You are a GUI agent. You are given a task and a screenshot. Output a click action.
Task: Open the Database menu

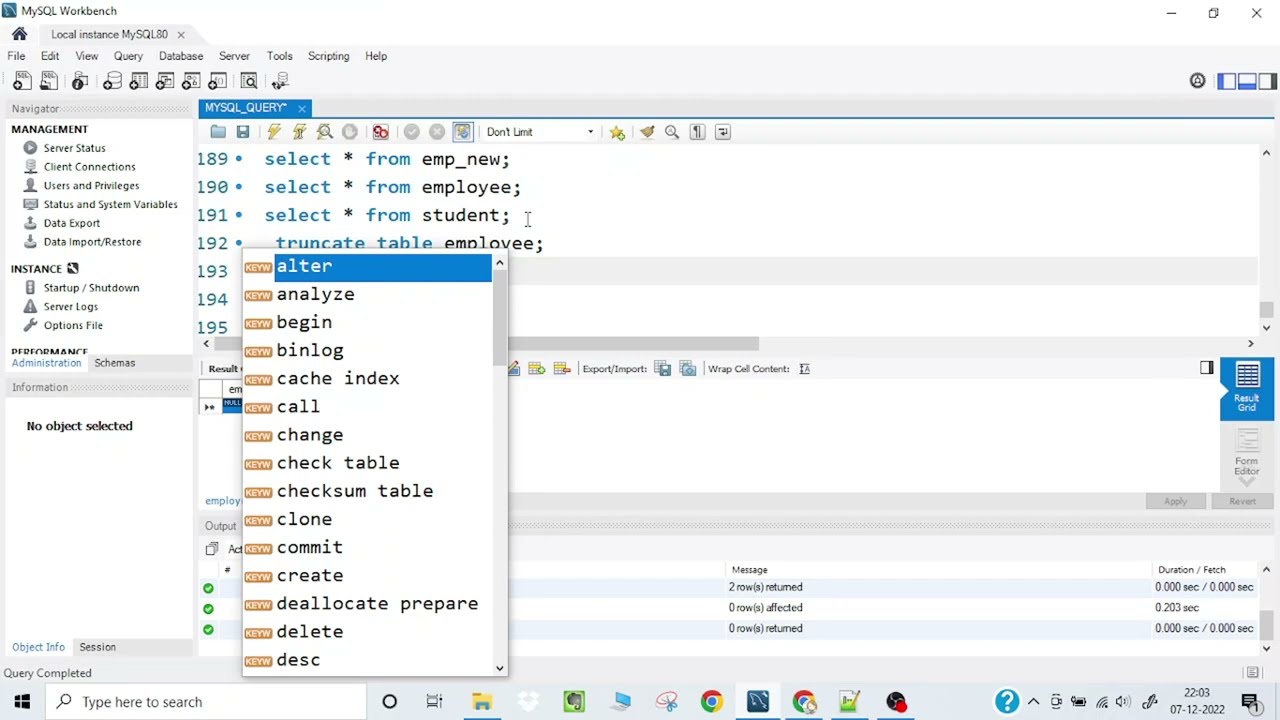(181, 56)
